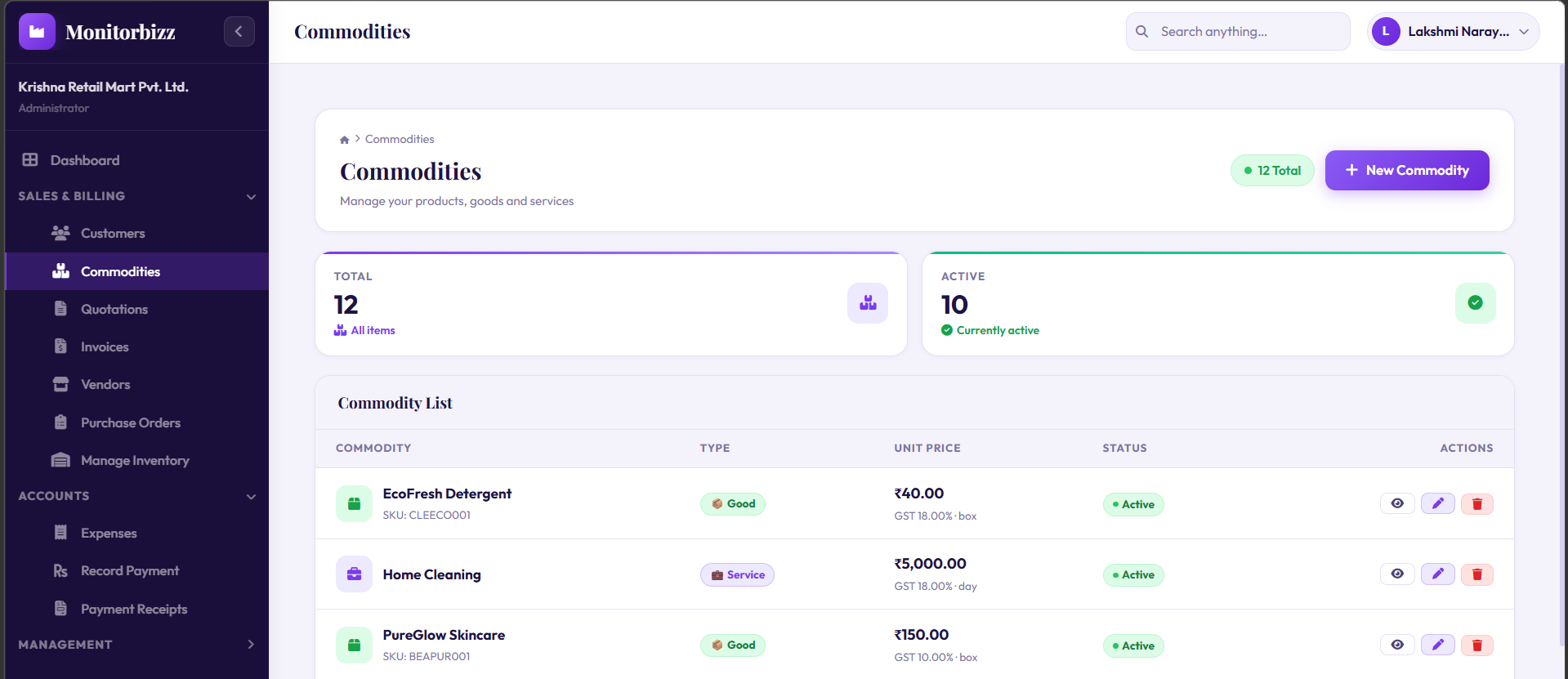Focus the Search anything input field
The width and height of the screenshot is (1568, 679).
pos(1249,32)
